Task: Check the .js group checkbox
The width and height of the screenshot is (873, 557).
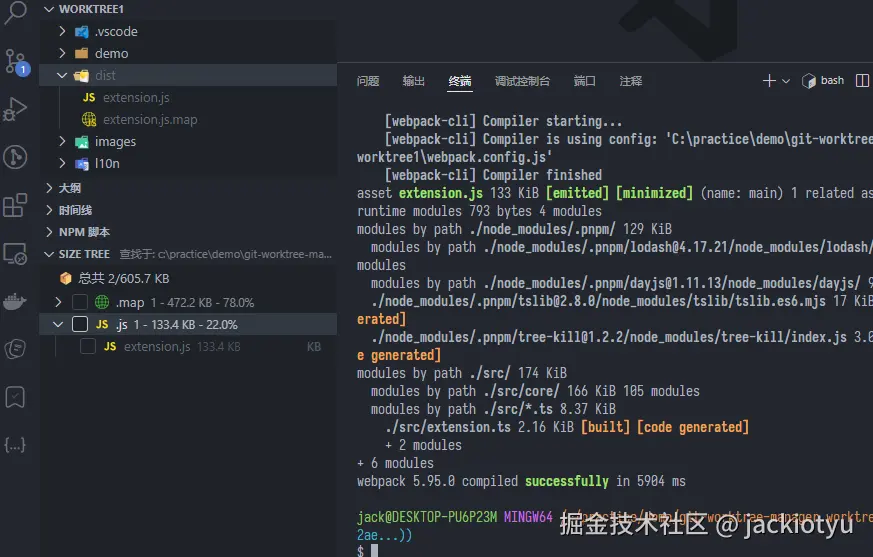Action: coord(80,324)
